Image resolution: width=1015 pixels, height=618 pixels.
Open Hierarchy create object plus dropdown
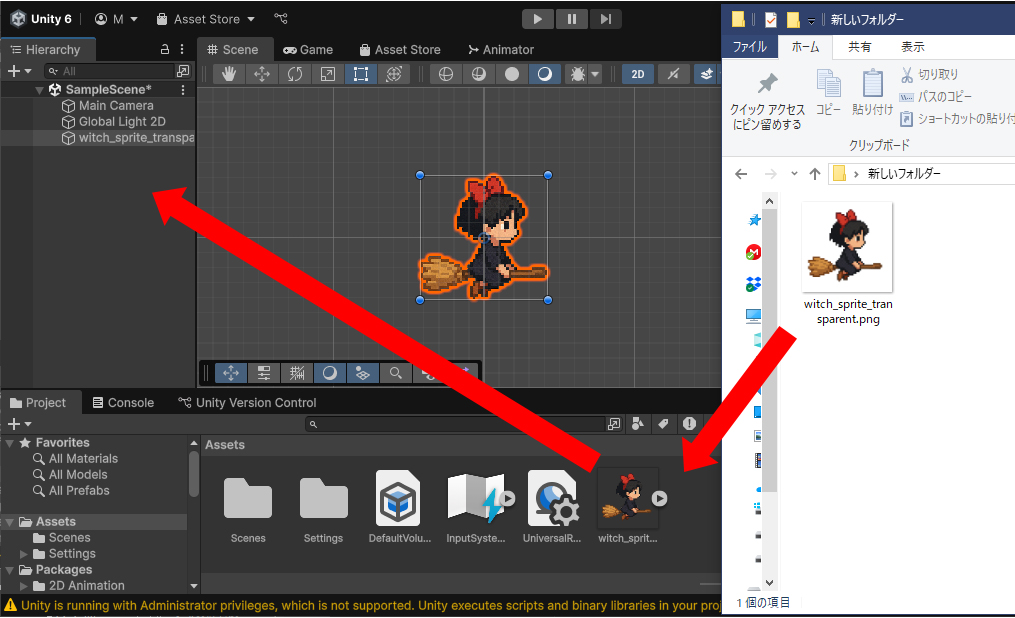19,71
